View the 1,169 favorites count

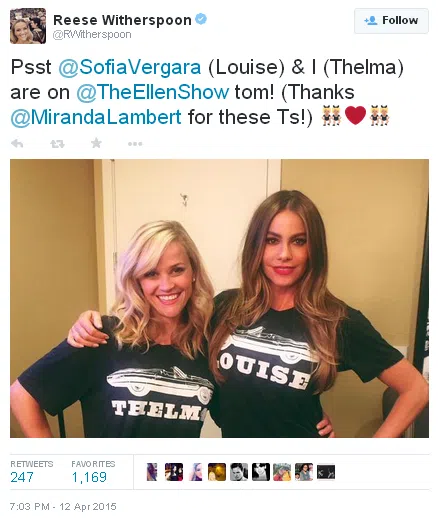89,477
